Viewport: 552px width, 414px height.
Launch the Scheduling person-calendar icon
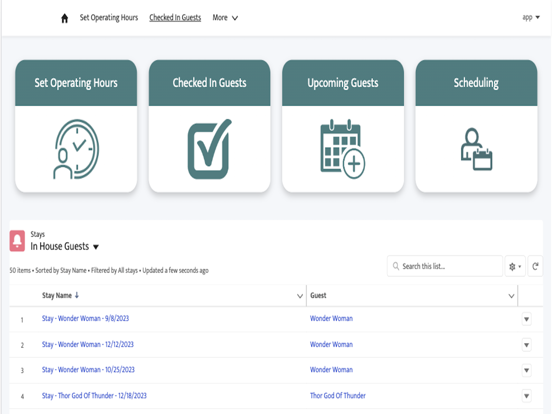click(476, 149)
